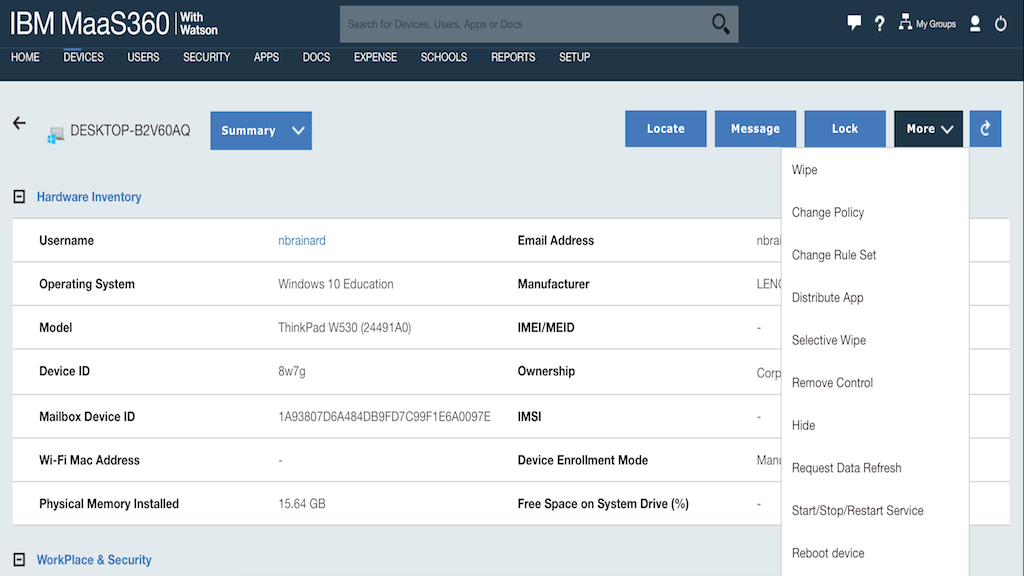The image size is (1024, 576).
Task: Close the More actions dropdown
Action: click(929, 129)
